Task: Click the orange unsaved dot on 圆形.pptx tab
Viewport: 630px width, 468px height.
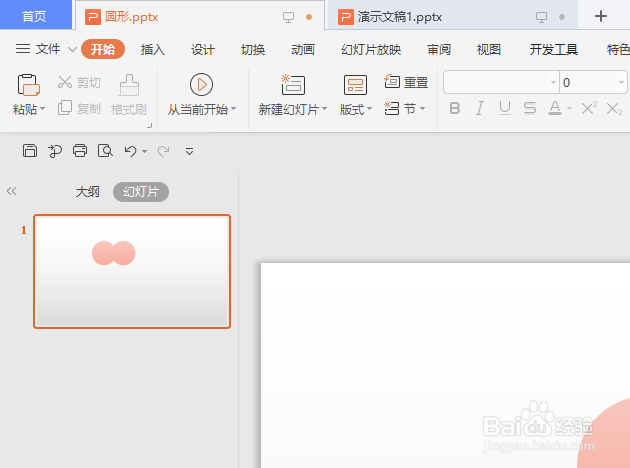Action: point(309,17)
